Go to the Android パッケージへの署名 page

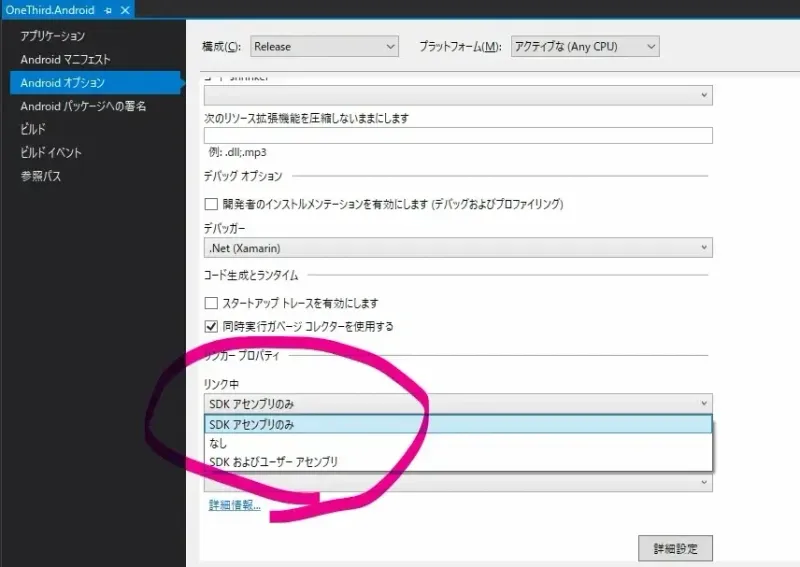coord(83,106)
